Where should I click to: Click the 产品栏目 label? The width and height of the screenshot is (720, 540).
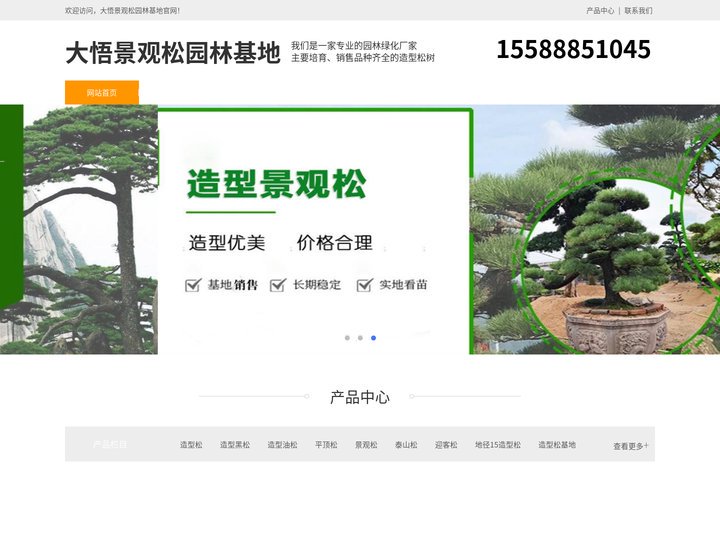tap(110, 444)
